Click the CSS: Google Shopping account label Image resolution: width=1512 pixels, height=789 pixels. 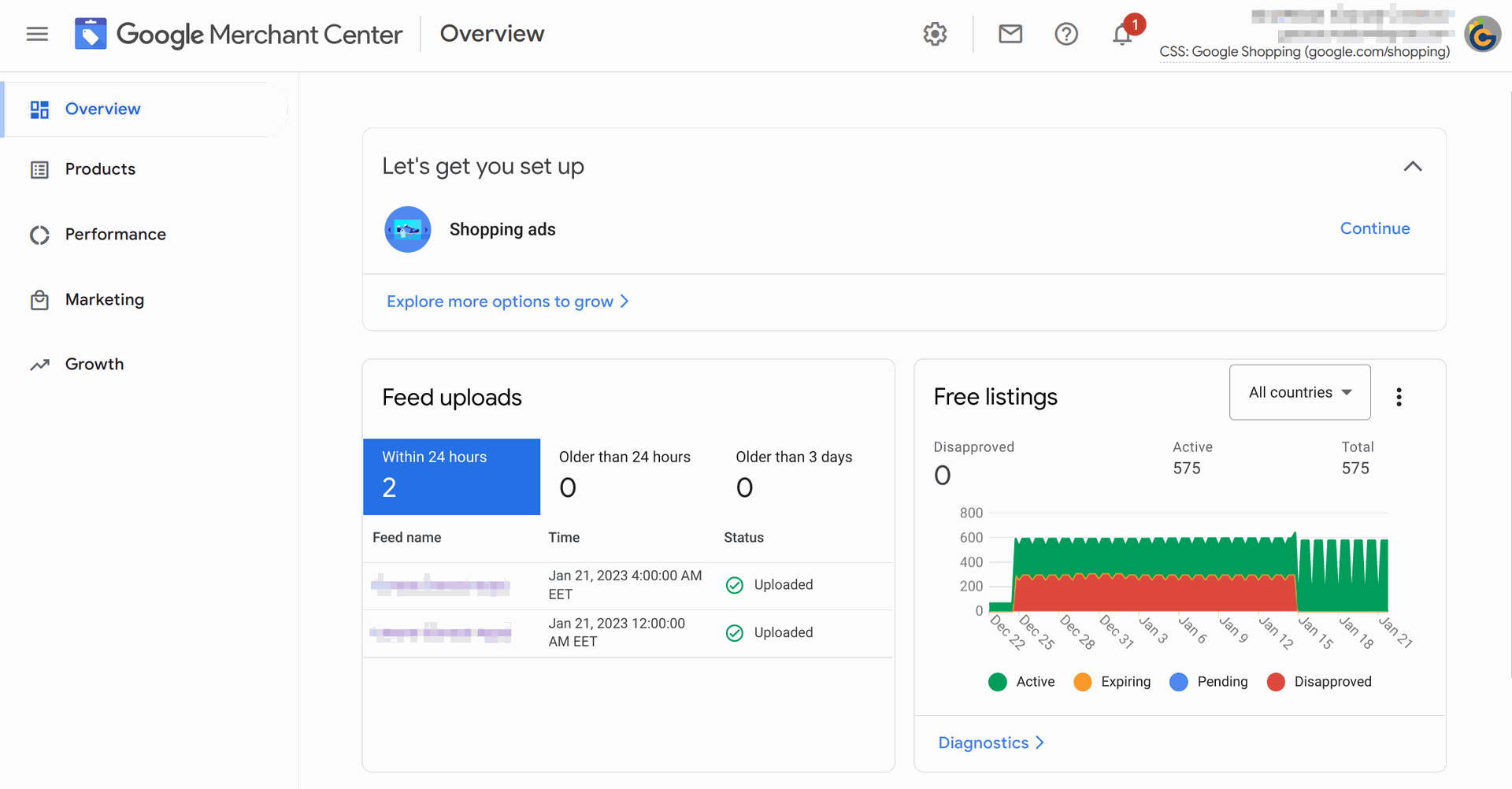1304,52
